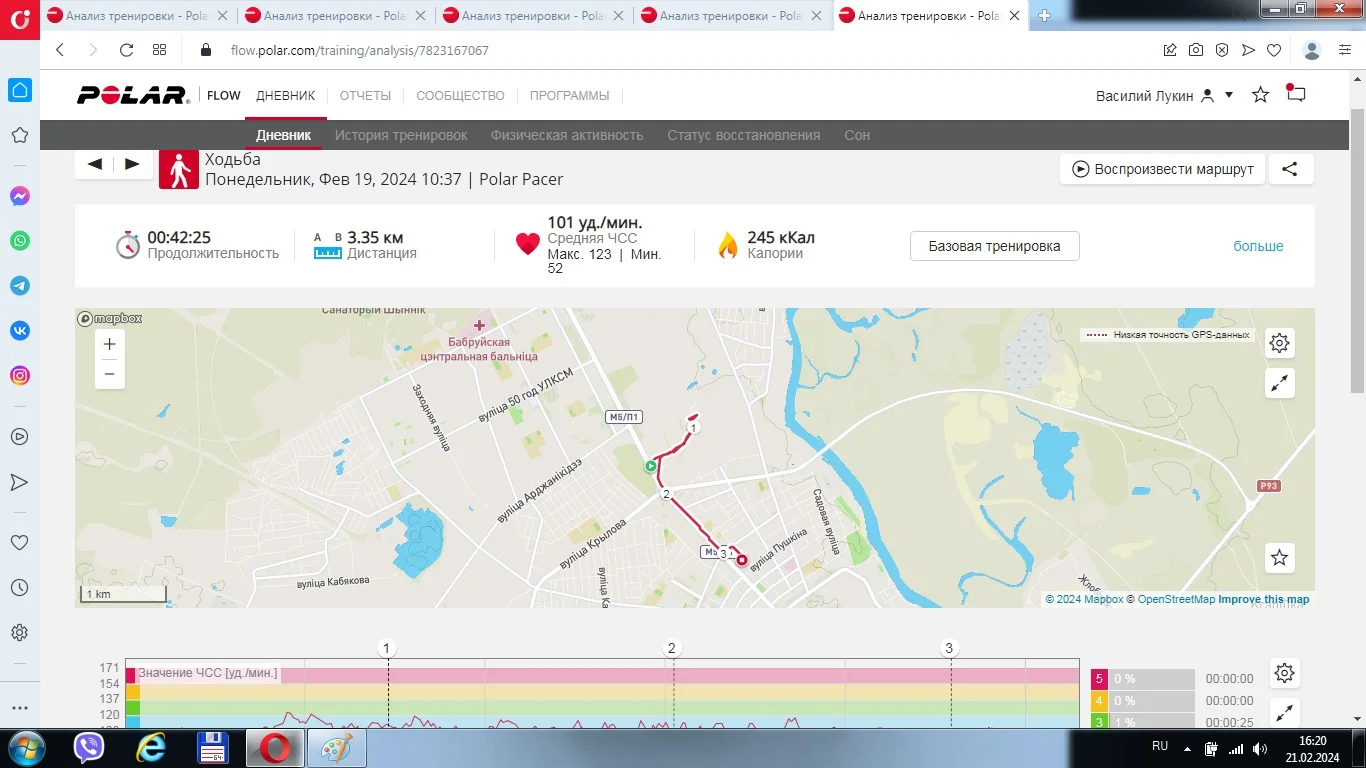The height and width of the screenshot is (768, 1366).
Task: Share the training with share icon
Action: tap(1290, 169)
